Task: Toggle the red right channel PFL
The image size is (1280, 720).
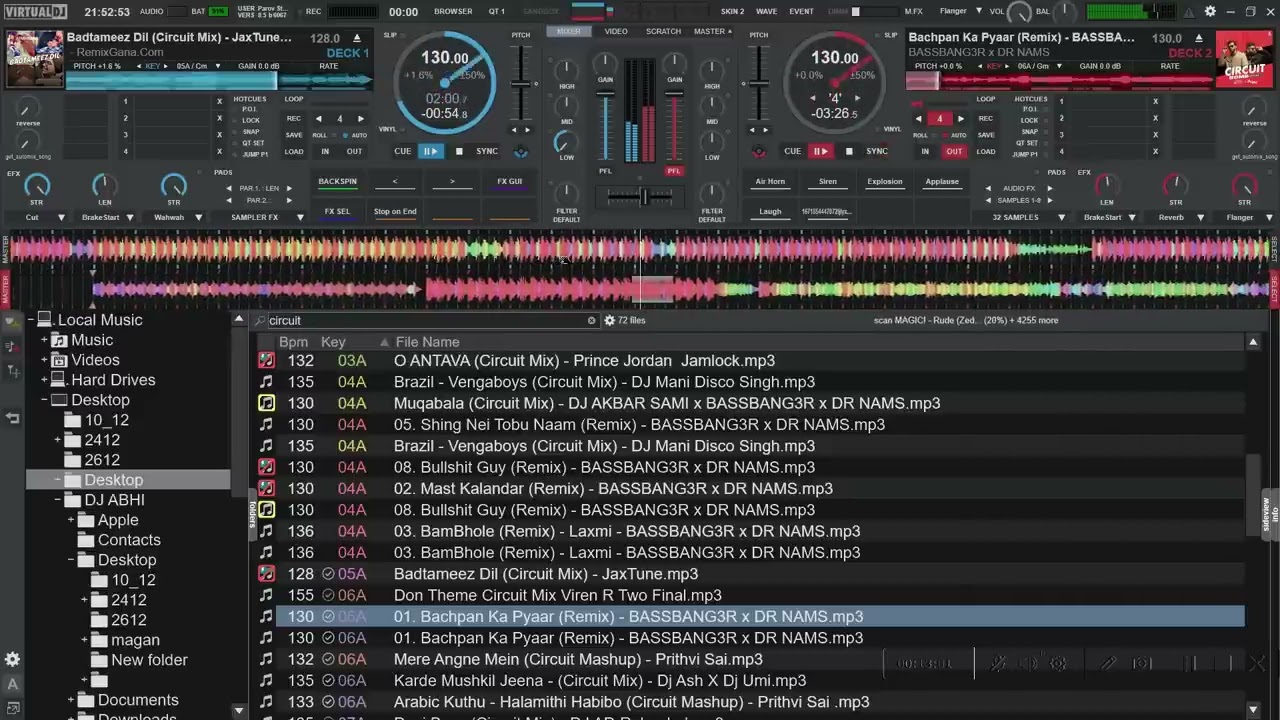Action: pyautogui.click(x=674, y=171)
